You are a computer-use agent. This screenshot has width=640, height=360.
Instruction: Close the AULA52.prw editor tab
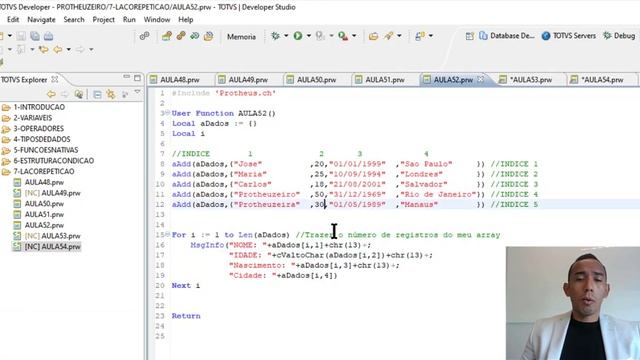(x=481, y=79)
